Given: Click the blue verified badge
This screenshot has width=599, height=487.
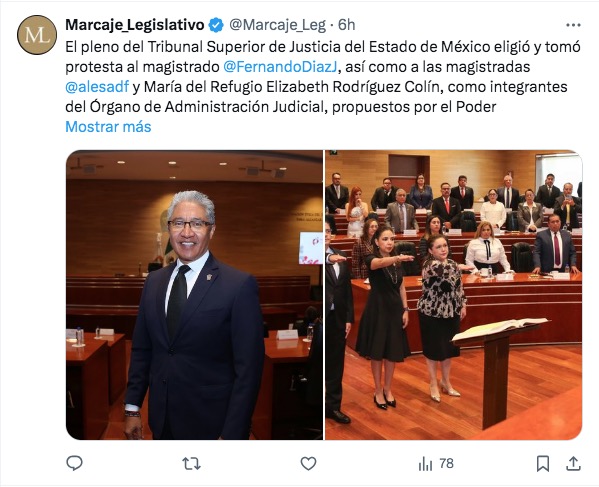Looking at the screenshot, I should point(216,25).
